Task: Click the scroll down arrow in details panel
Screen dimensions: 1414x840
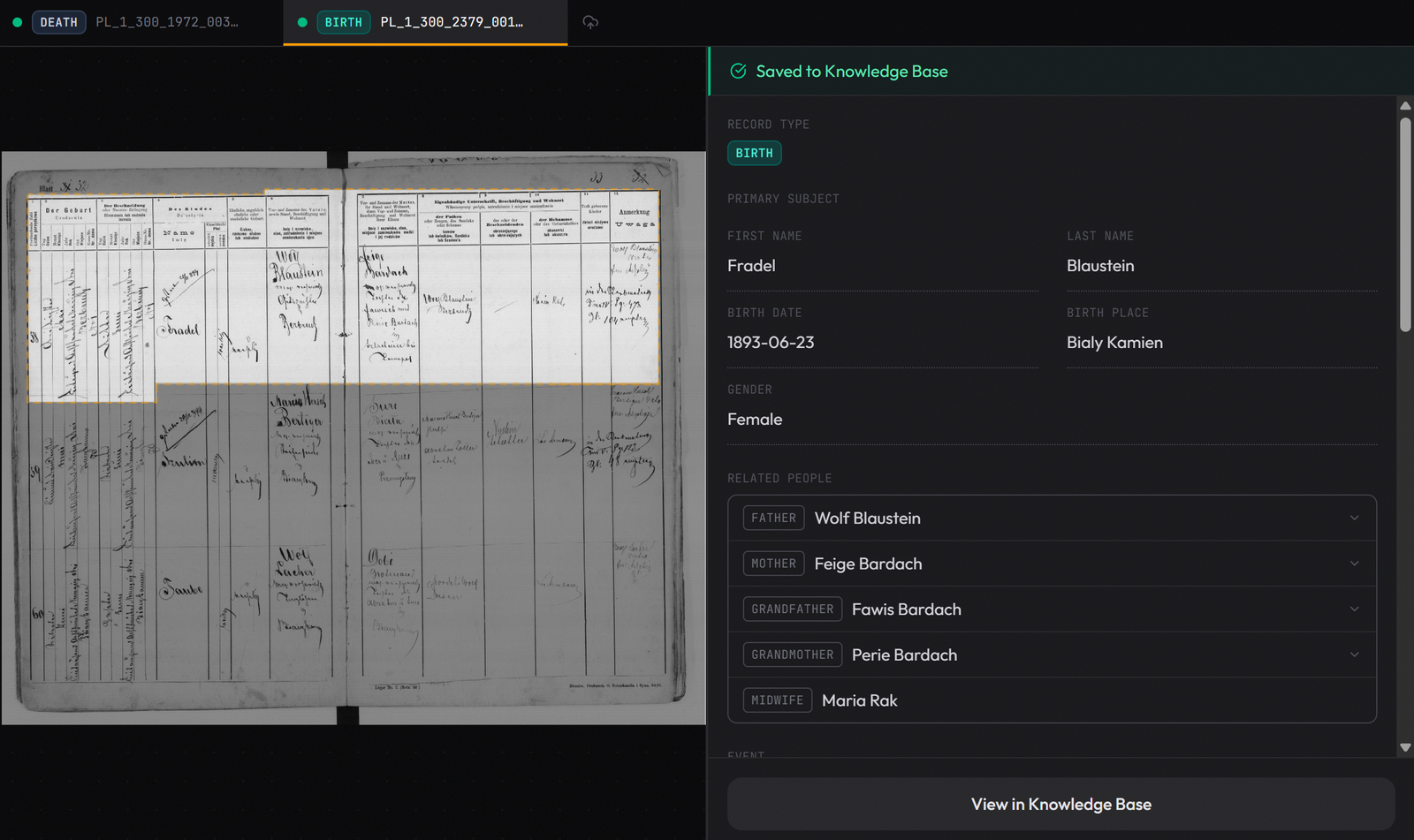Action: click(1405, 747)
